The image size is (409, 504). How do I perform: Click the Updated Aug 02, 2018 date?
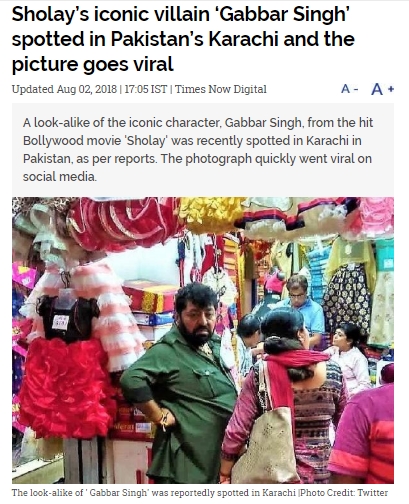tap(64, 89)
